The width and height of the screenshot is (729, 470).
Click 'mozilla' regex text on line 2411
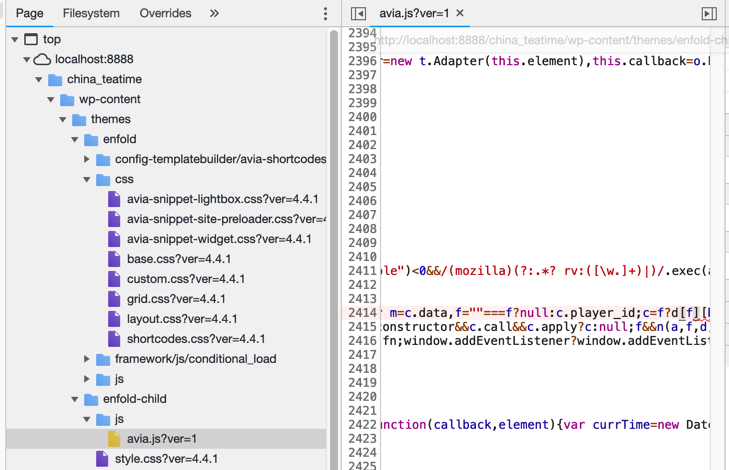[x=480, y=271]
